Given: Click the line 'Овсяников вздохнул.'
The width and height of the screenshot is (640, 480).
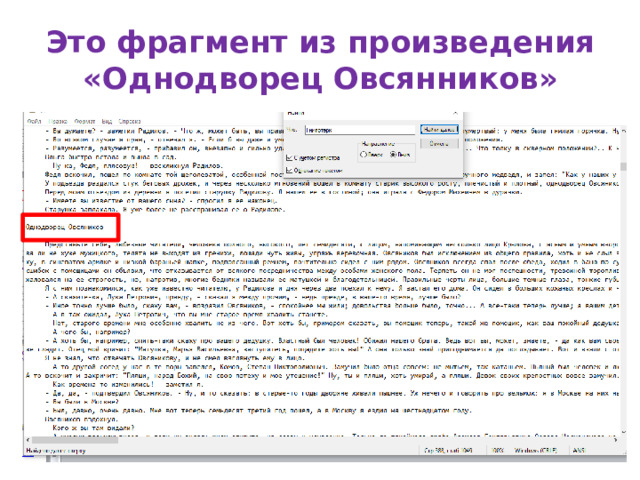Looking at the screenshot, I should (x=81, y=419).
